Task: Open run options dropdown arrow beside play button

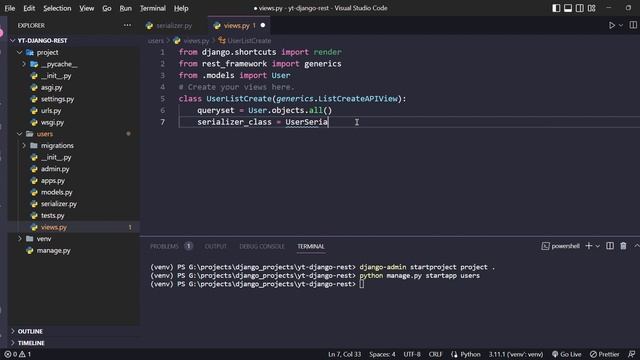Action: click(x=621, y=25)
